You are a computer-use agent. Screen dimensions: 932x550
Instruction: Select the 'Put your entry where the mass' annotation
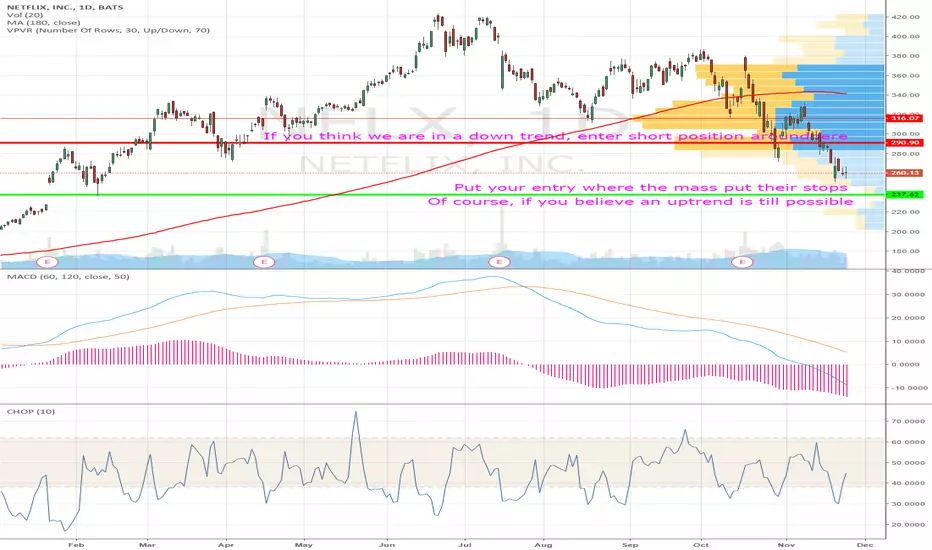651,188
